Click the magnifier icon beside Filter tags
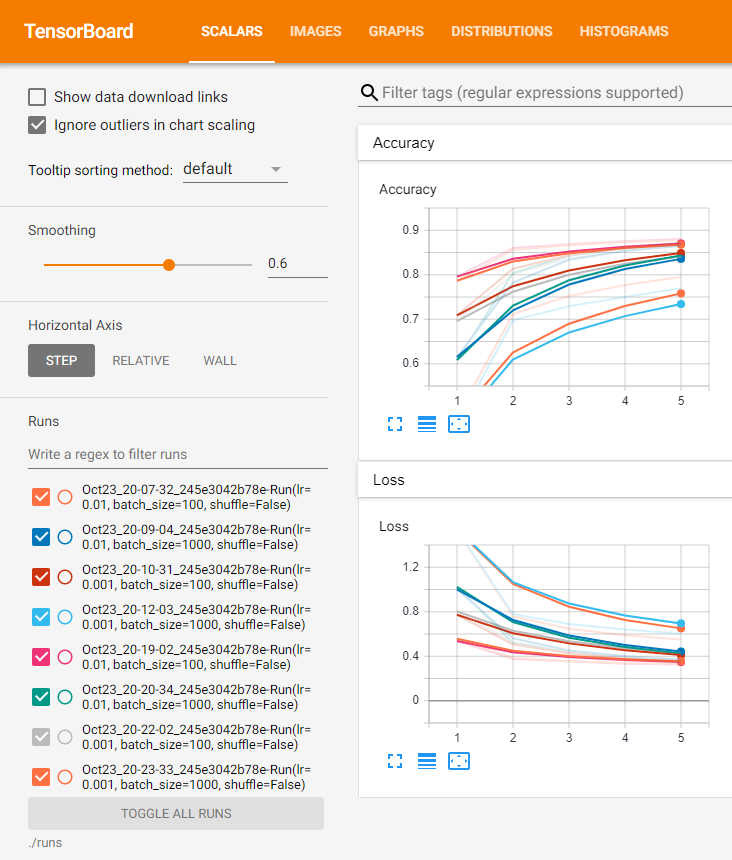 369,93
